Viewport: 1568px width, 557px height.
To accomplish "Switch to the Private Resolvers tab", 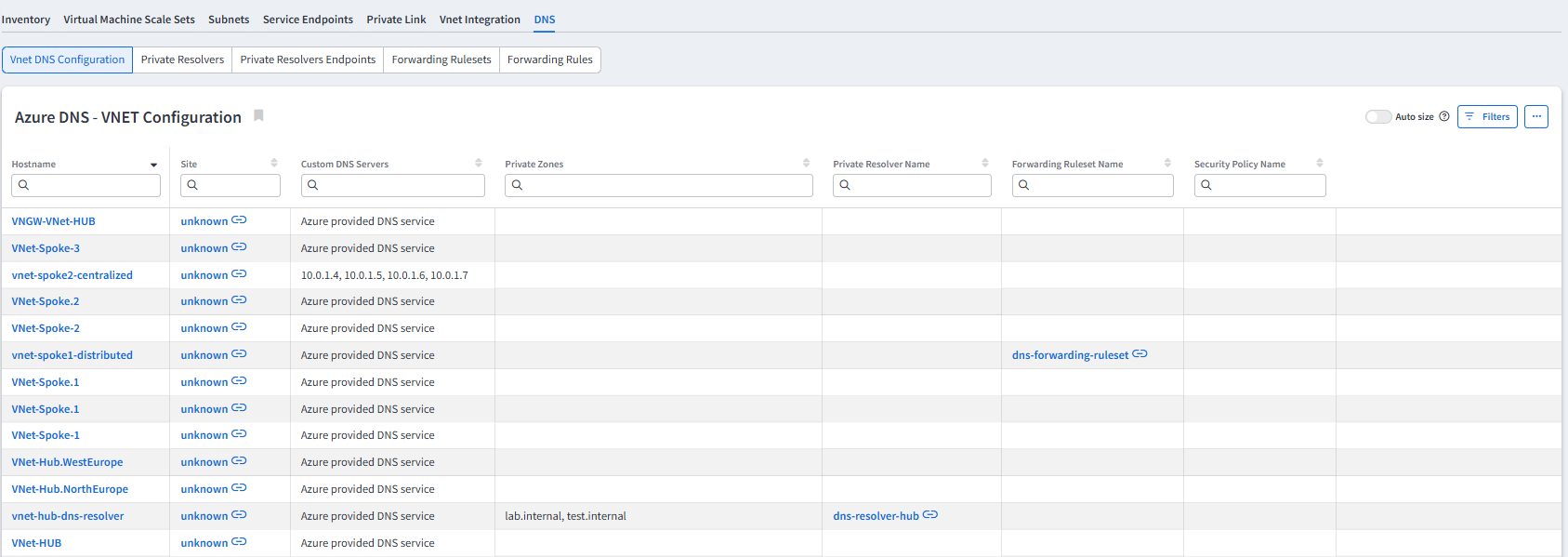I will 182,60.
